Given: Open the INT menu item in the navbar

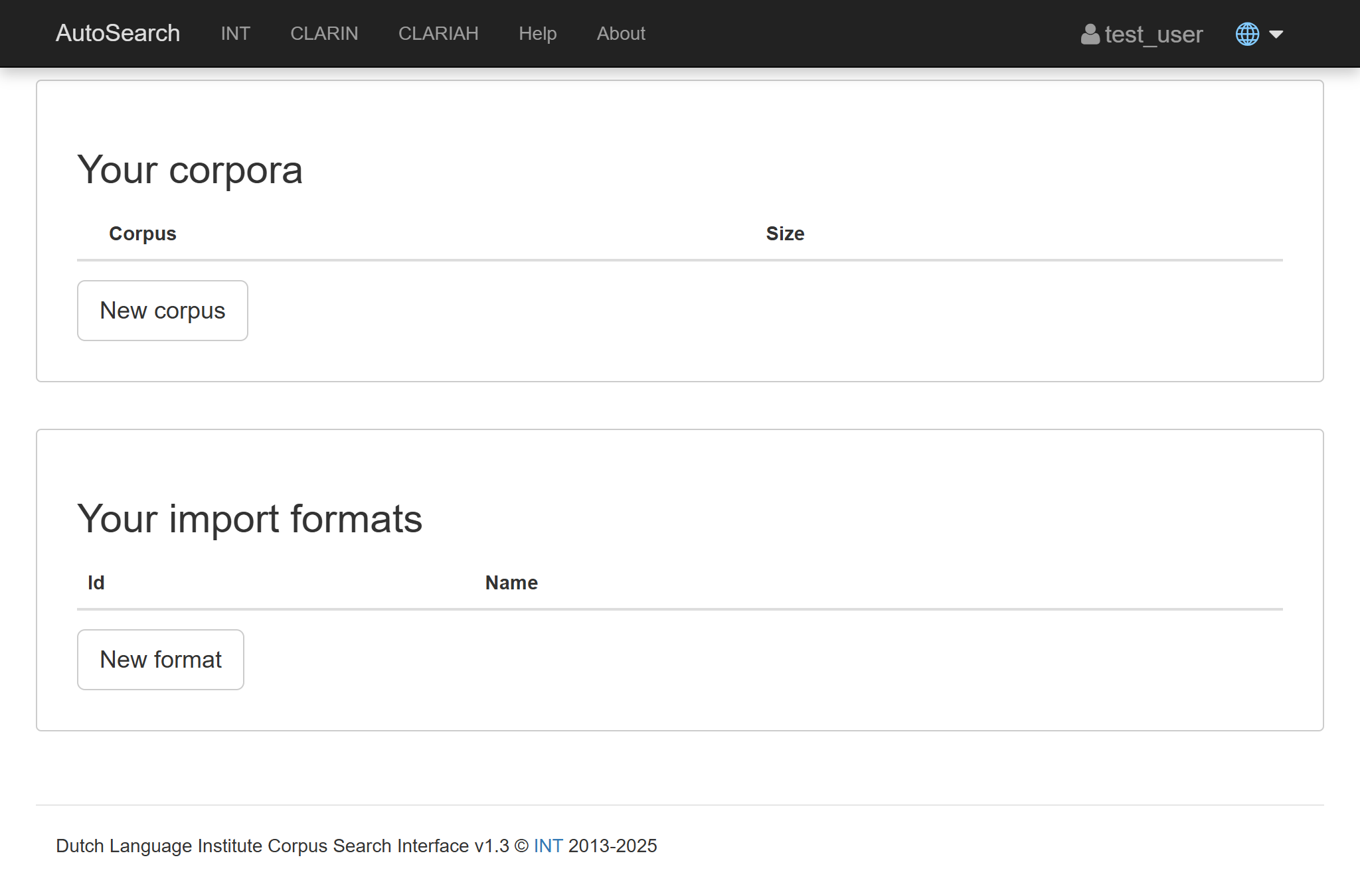Looking at the screenshot, I should point(235,33).
